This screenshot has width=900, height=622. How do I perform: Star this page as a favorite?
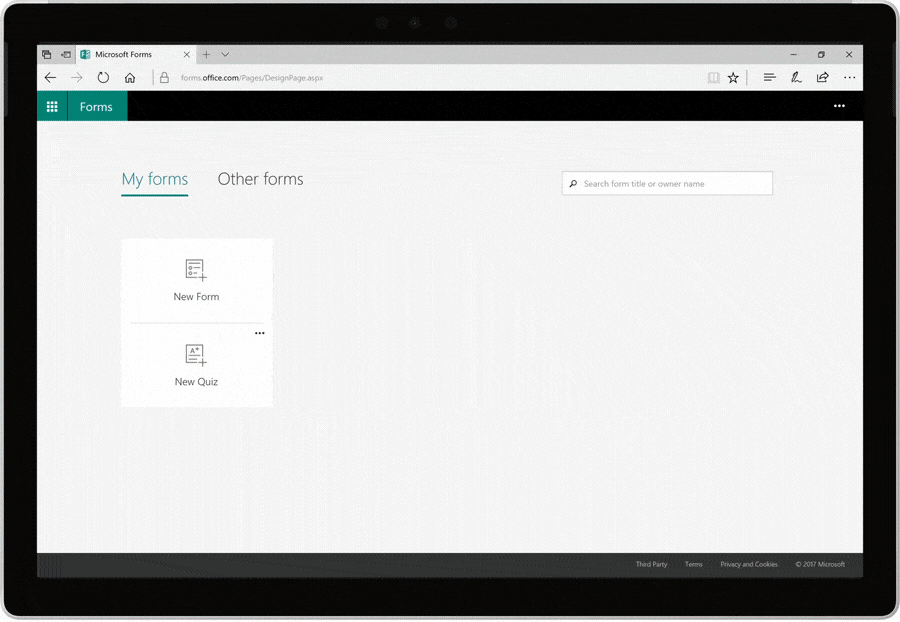(735, 77)
